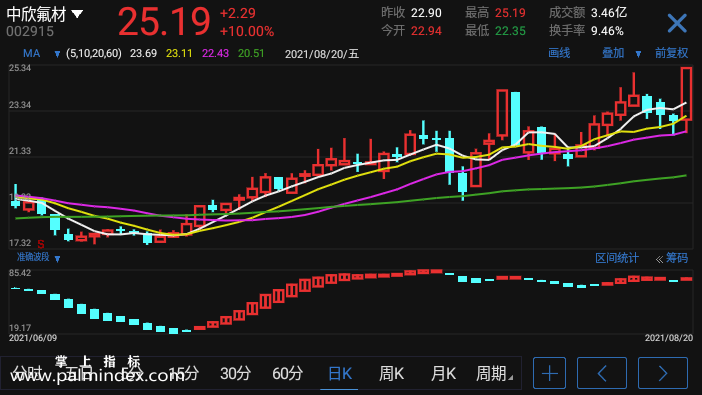Toggle the 前复权 price adjustment mode
Viewport: 702px width, 395px height.
[671, 53]
